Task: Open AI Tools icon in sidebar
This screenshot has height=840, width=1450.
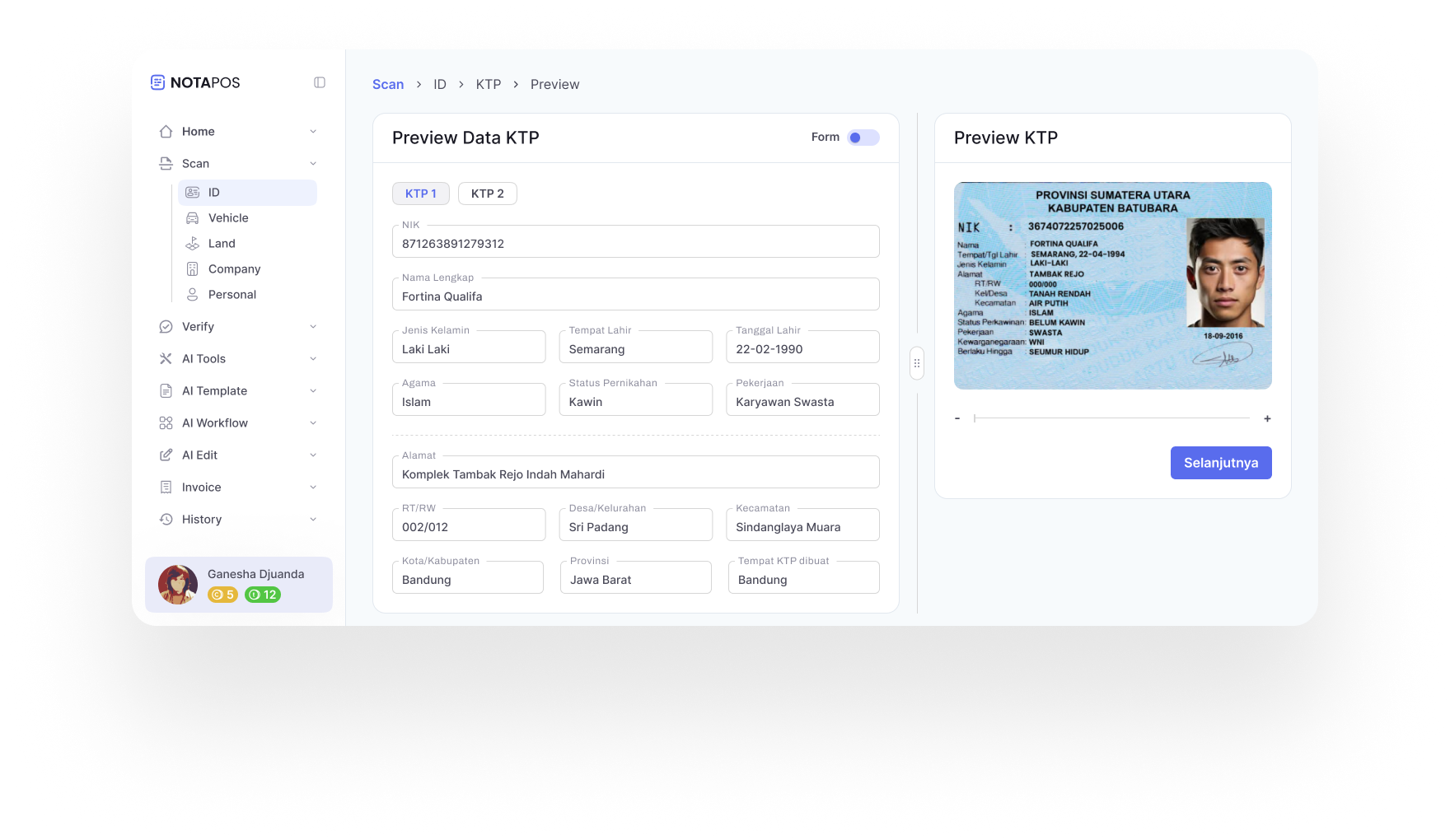Action: coord(166,359)
